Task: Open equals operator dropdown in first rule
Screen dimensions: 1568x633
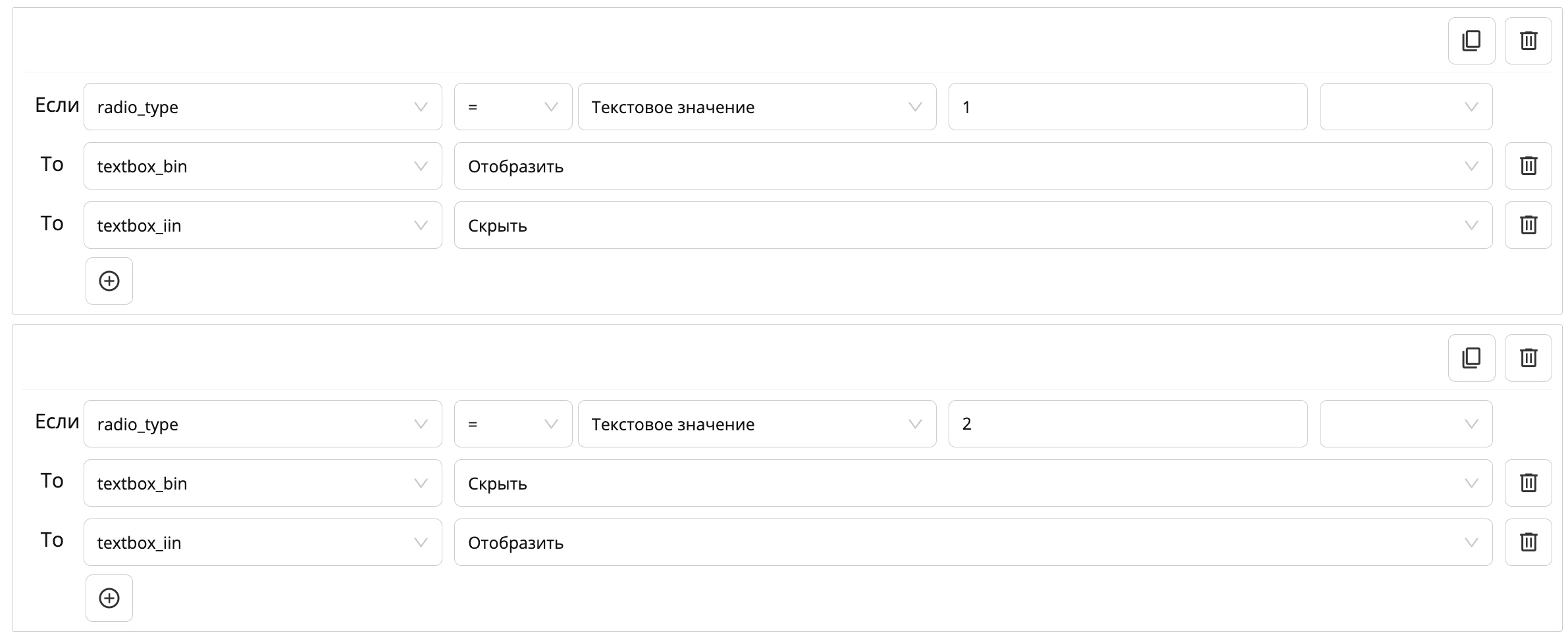Action: tap(512, 107)
